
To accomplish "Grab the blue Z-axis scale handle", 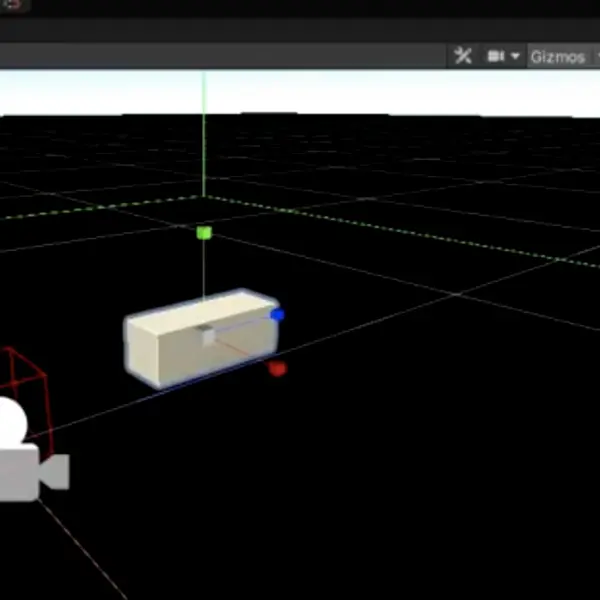I will (x=277, y=315).
